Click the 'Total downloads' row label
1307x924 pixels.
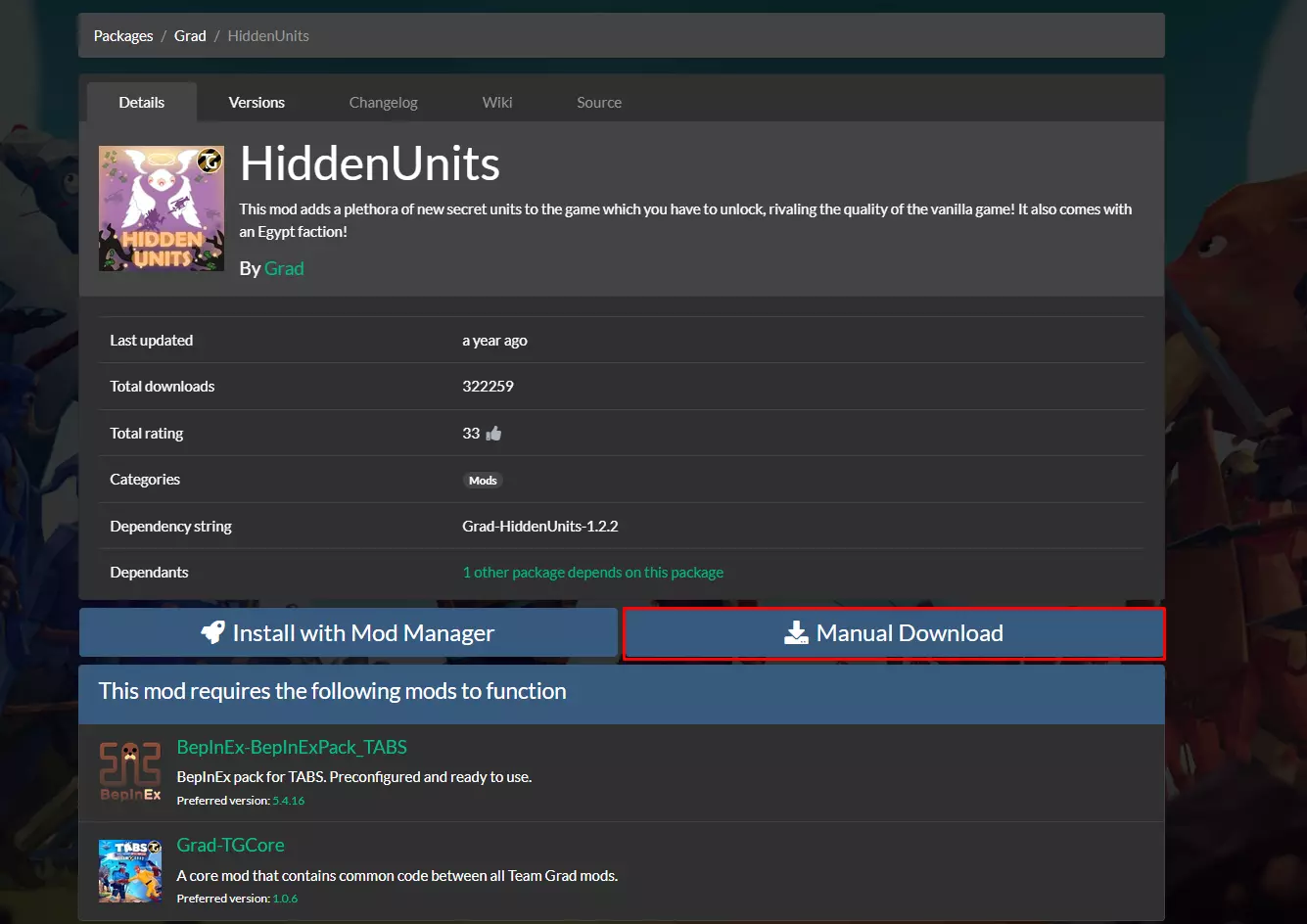pyautogui.click(x=163, y=386)
